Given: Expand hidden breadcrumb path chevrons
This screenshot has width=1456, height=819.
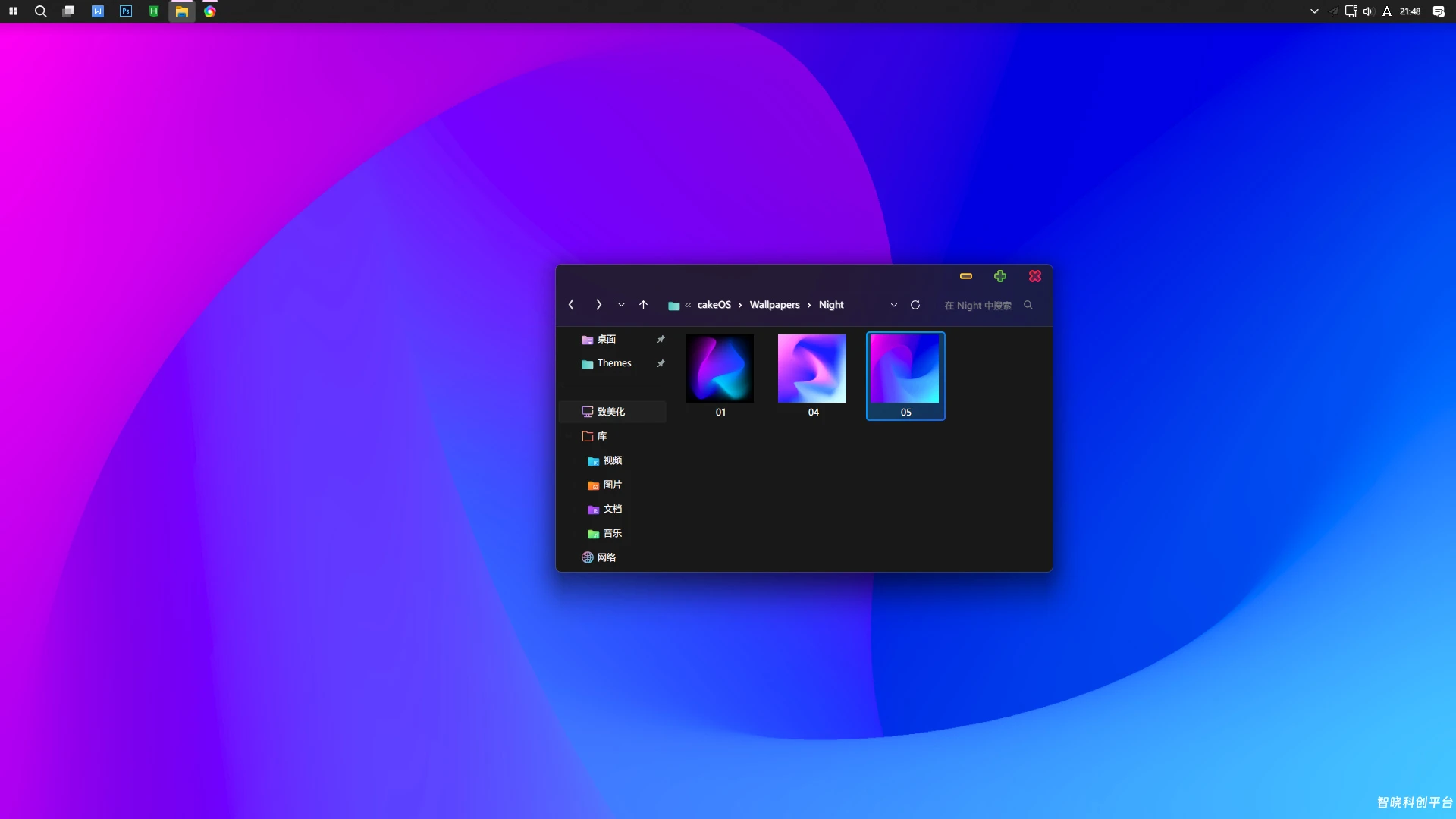Looking at the screenshot, I should click(x=688, y=306).
